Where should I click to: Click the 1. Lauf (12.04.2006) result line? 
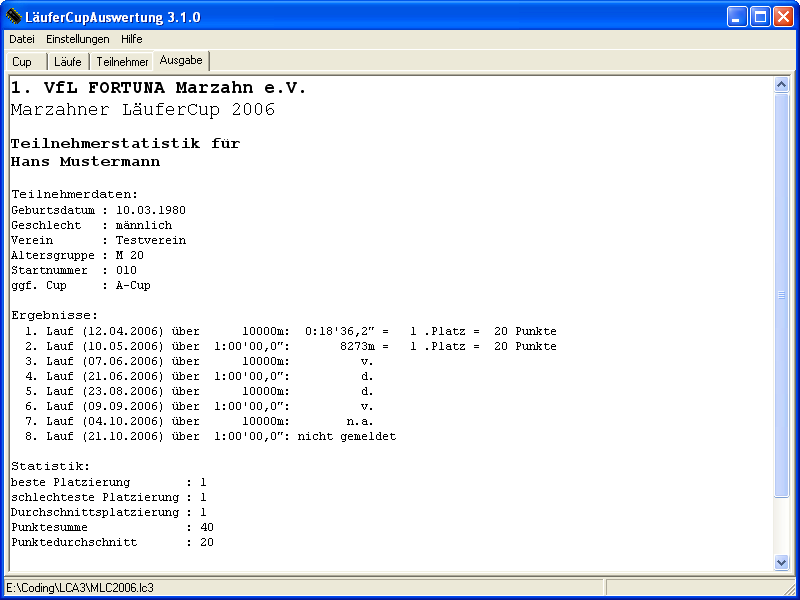pos(291,331)
